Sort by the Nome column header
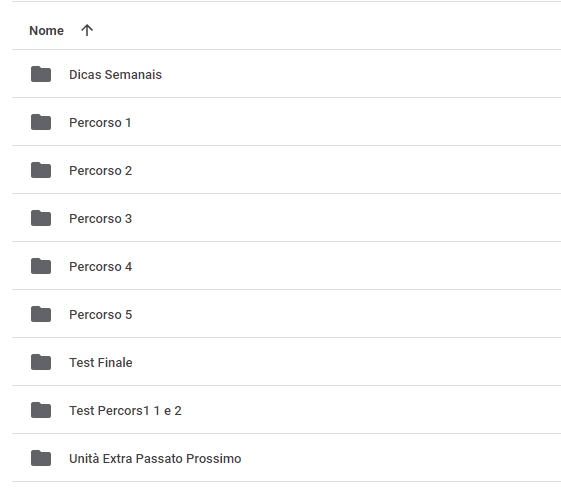This screenshot has height=501, width=561. [x=47, y=31]
